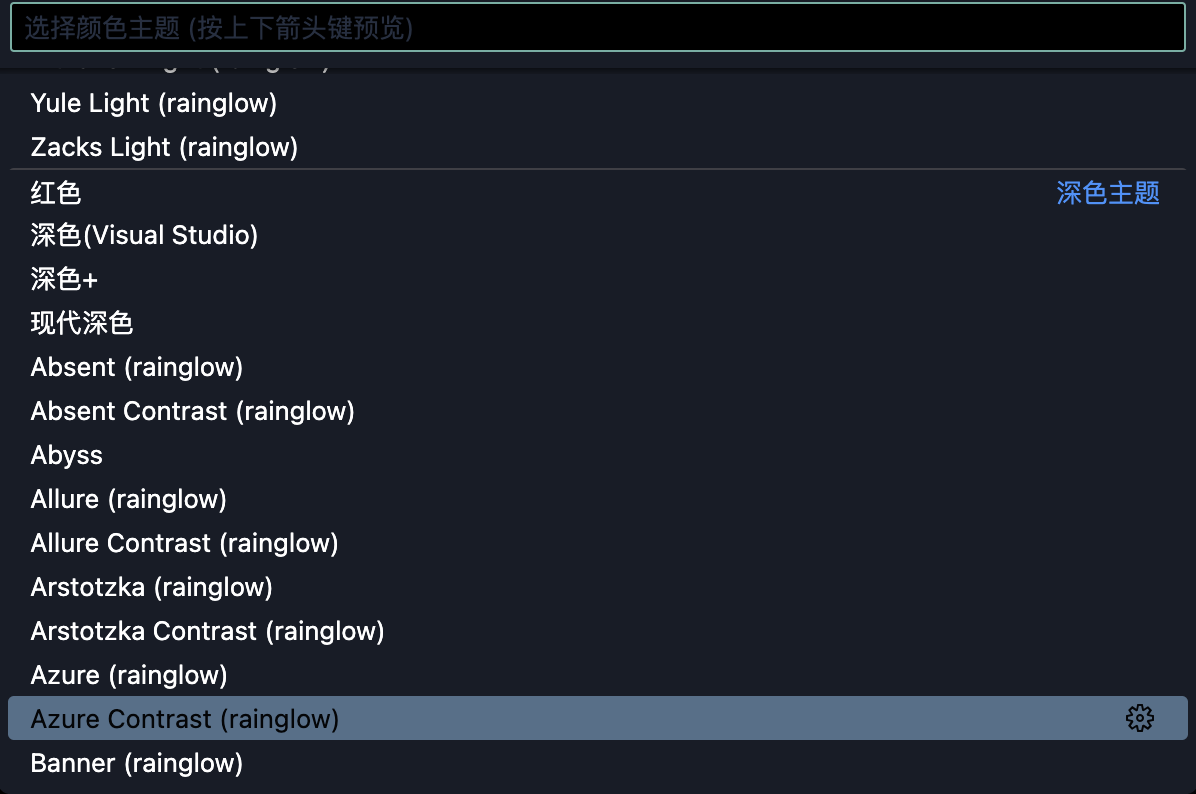Select the 深色+ theme
This screenshot has height=794, width=1196.
[598, 279]
